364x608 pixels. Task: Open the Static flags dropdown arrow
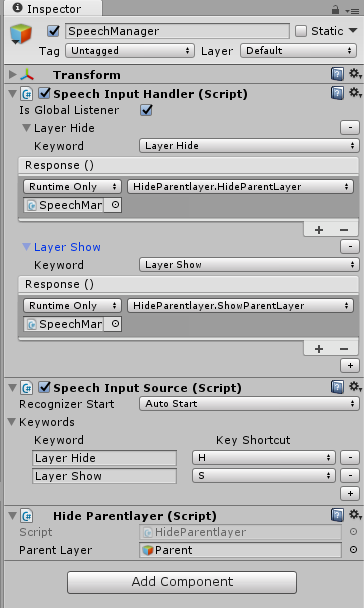pyautogui.click(x=353, y=31)
